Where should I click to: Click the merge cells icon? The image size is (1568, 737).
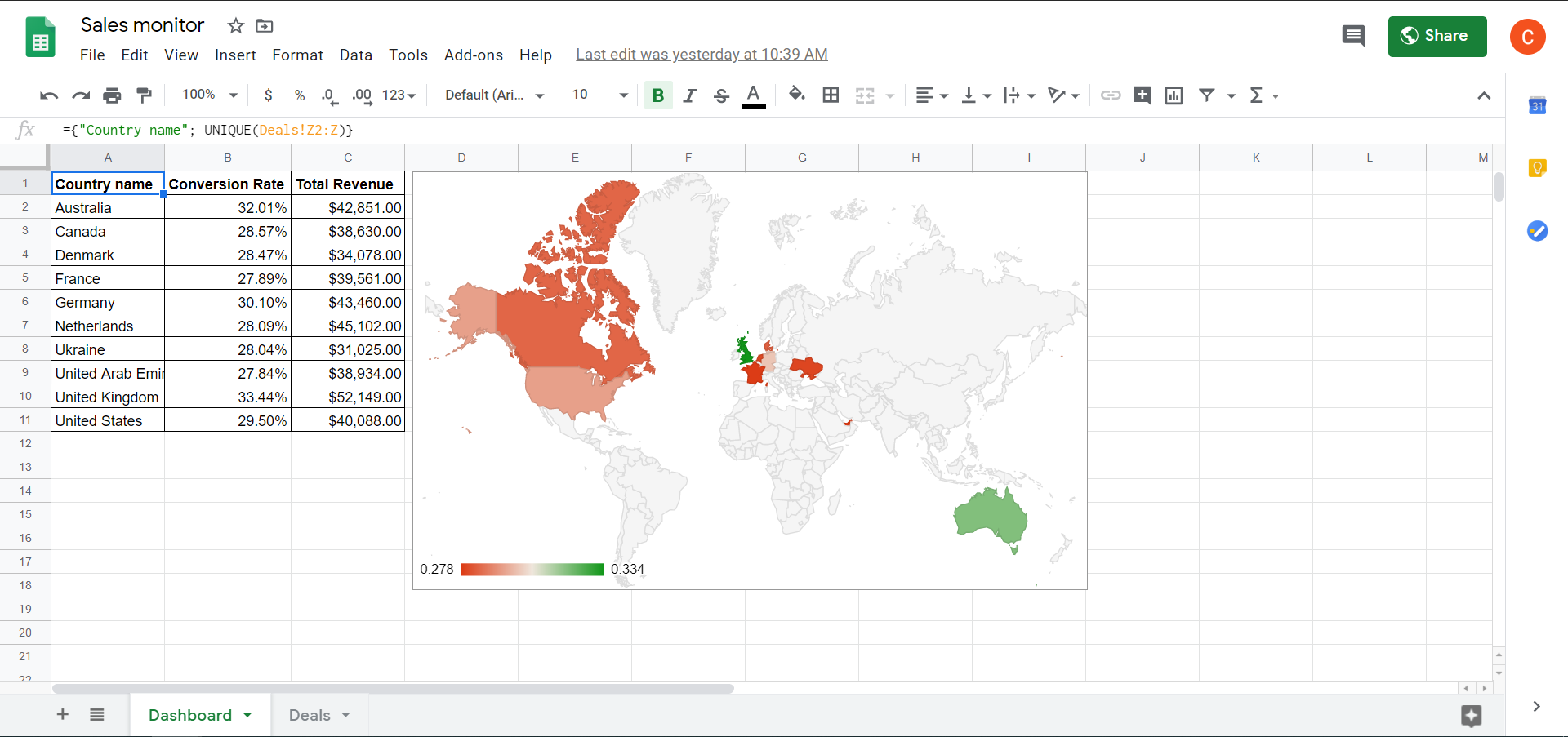click(865, 95)
